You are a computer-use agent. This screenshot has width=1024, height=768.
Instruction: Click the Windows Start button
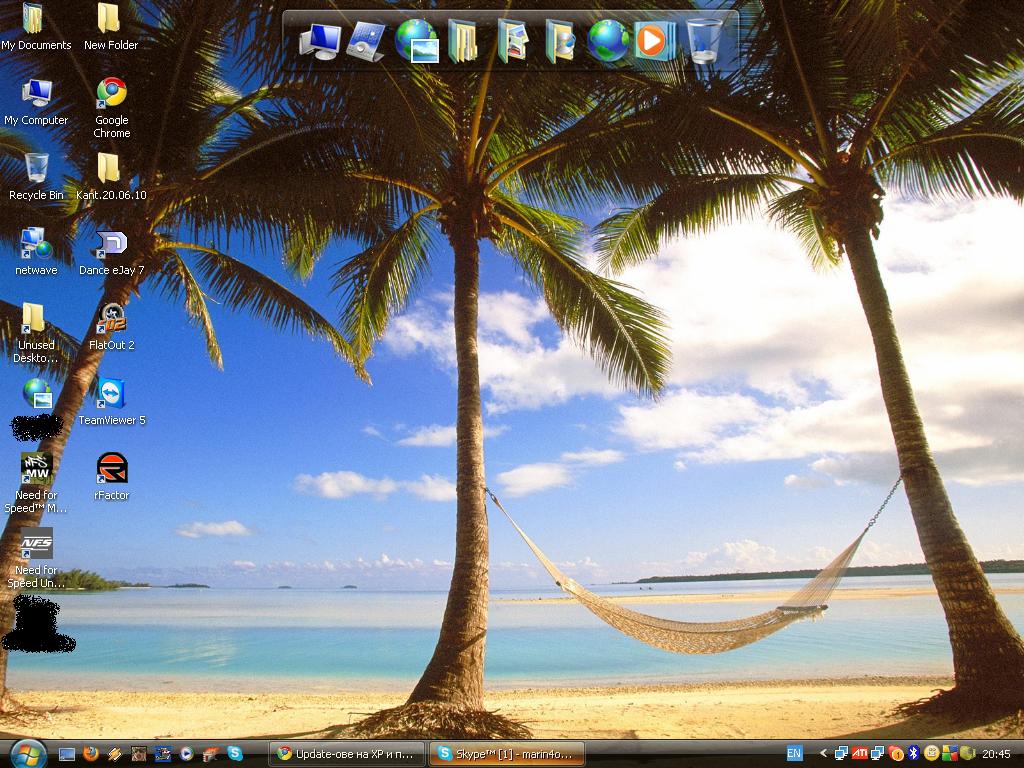[x=27, y=752]
